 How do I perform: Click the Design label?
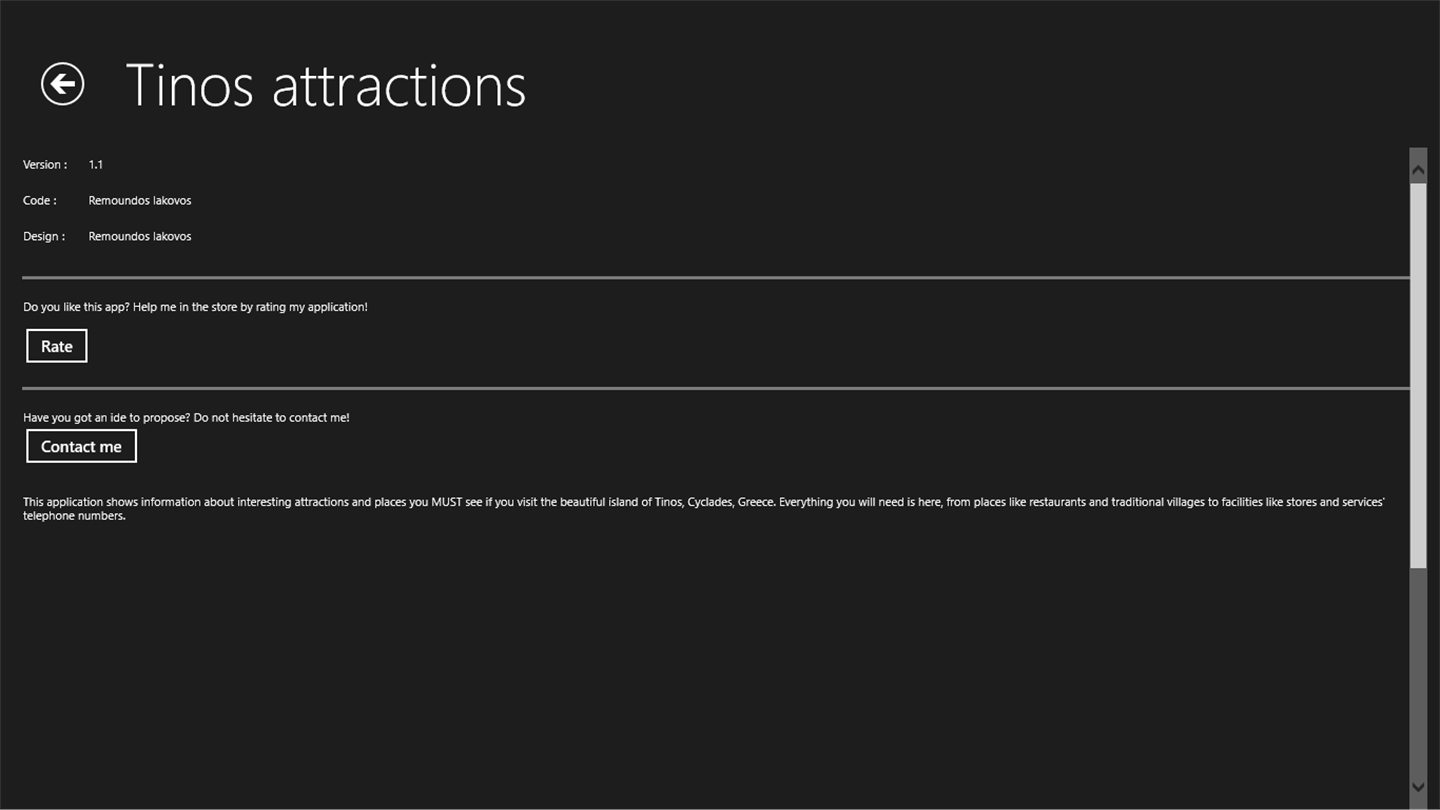(44, 236)
